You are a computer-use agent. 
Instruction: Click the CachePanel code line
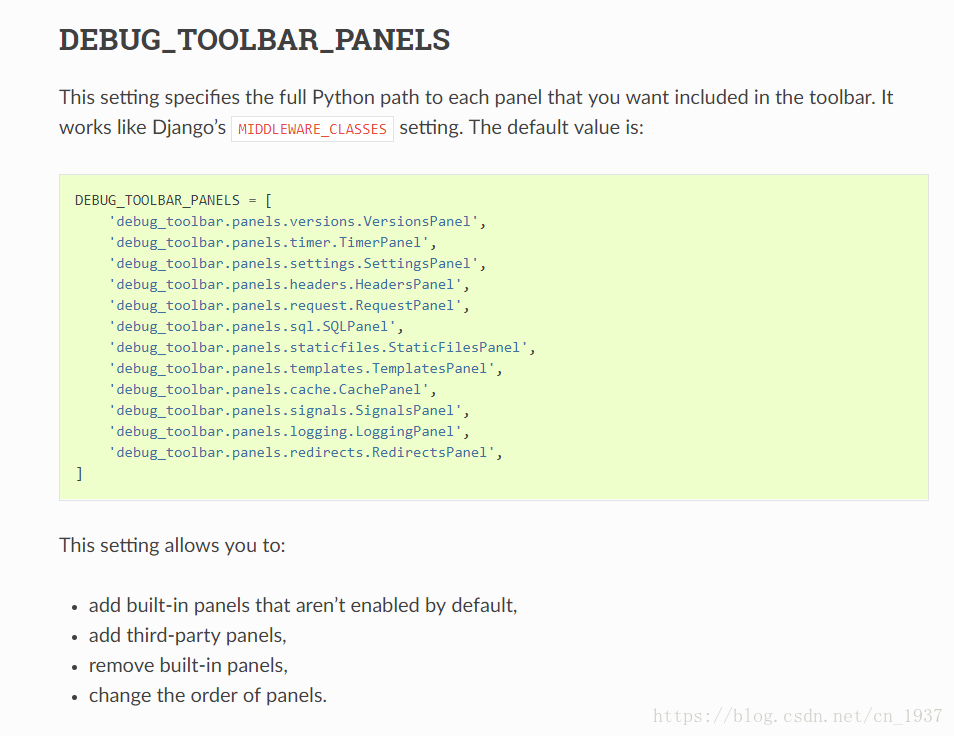tap(273, 389)
